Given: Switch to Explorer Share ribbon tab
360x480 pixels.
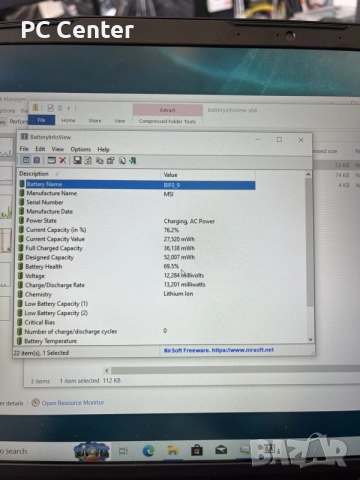Looking at the screenshot, I should pyautogui.click(x=95, y=121).
